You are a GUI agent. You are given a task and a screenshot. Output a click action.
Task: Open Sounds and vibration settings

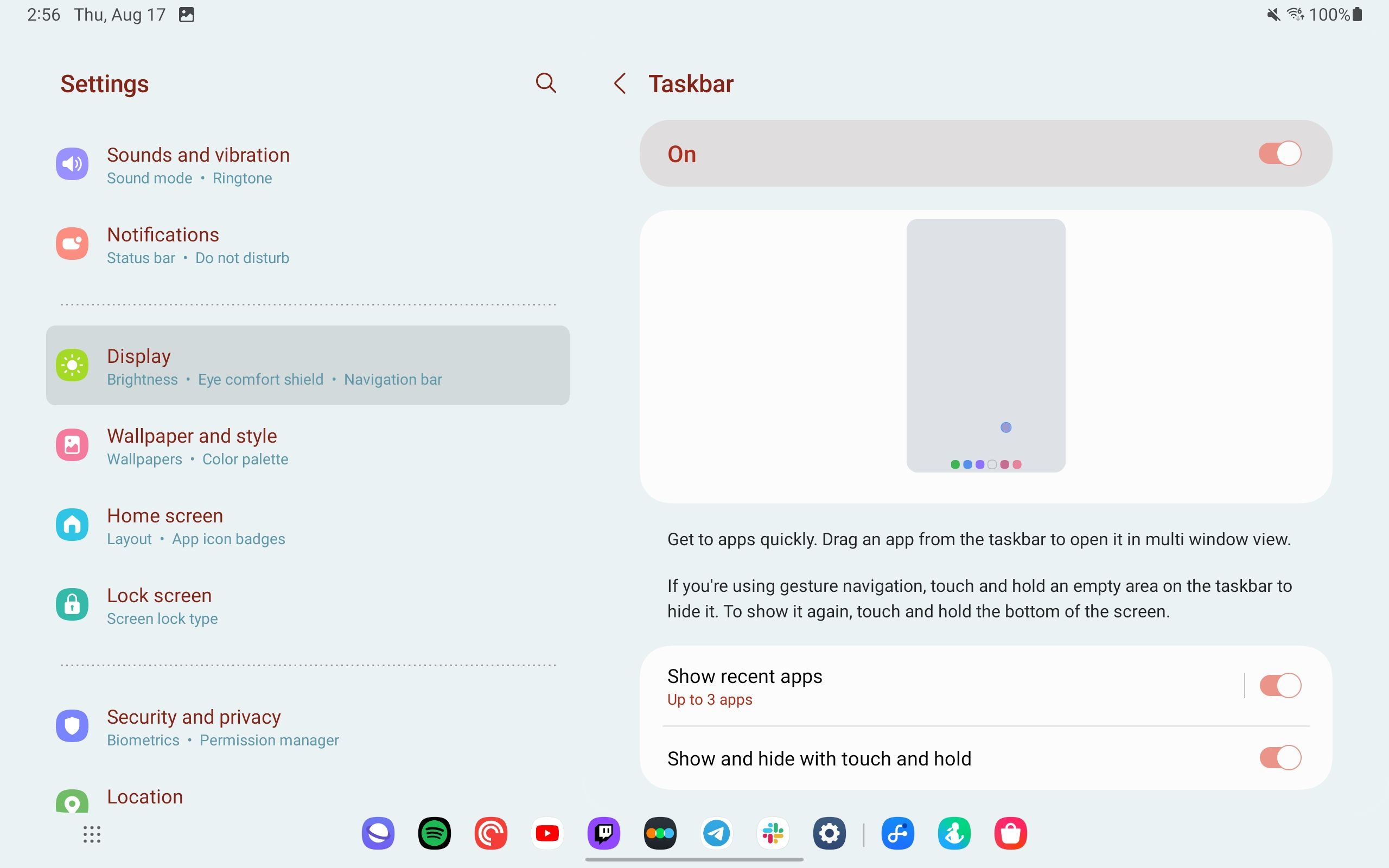308,165
